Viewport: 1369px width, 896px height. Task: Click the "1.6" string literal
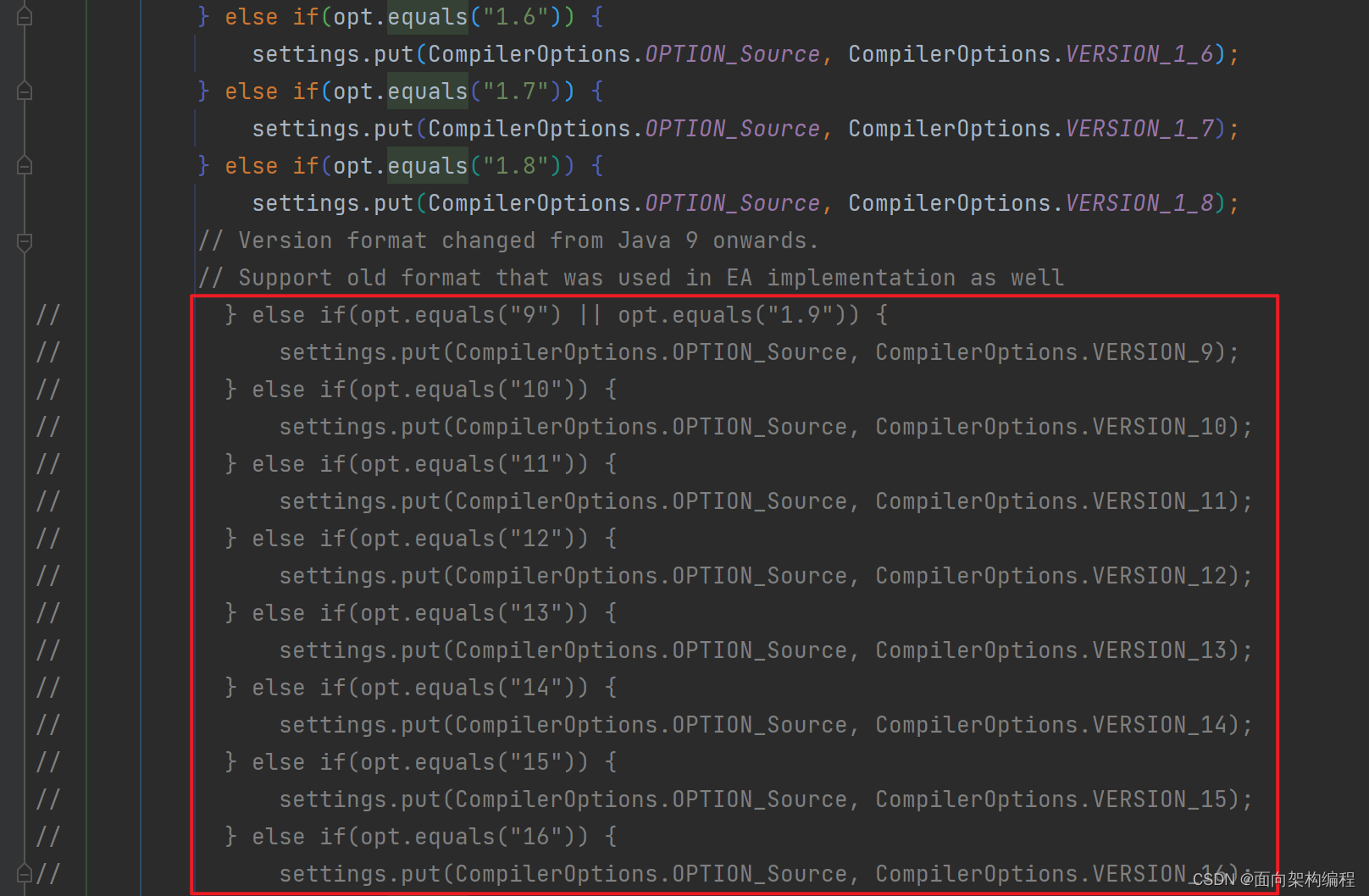516,17
